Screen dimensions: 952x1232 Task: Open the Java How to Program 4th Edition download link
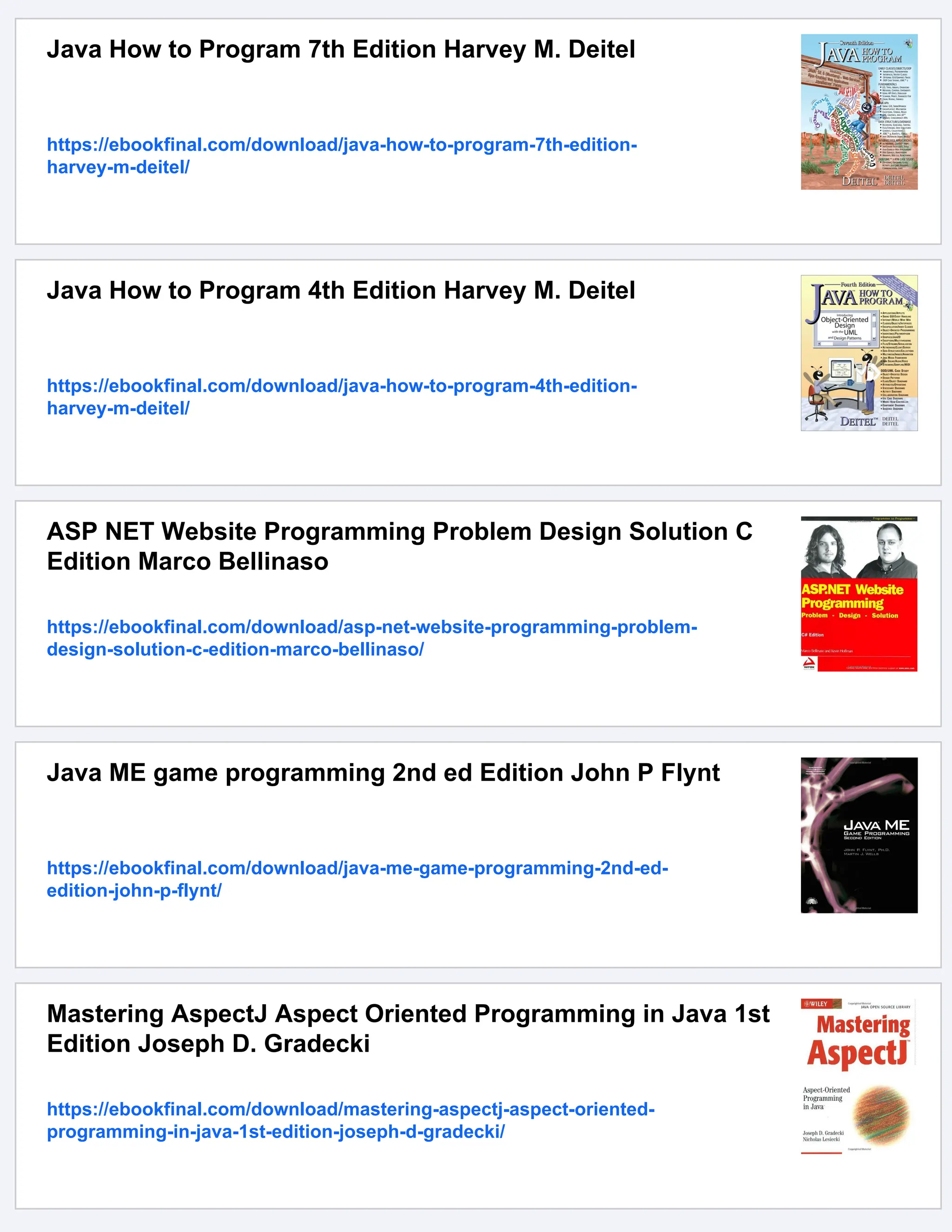click(x=342, y=397)
